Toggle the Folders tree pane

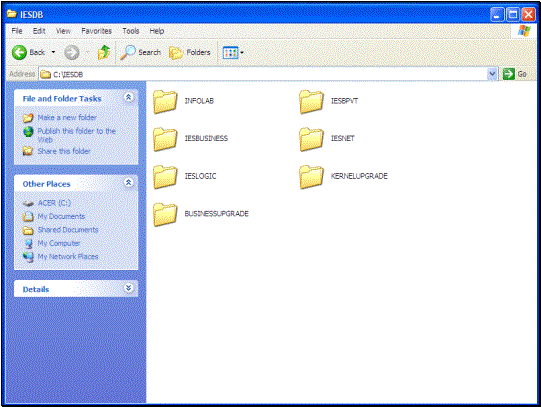point(190,52)
